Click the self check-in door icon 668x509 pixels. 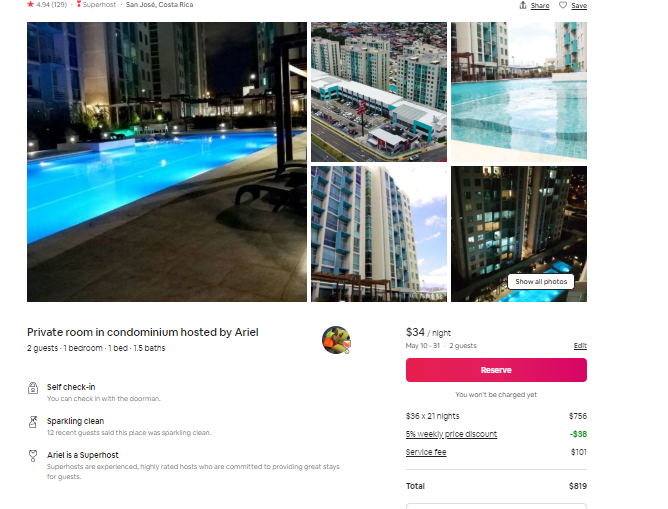(x=33, y=388)
